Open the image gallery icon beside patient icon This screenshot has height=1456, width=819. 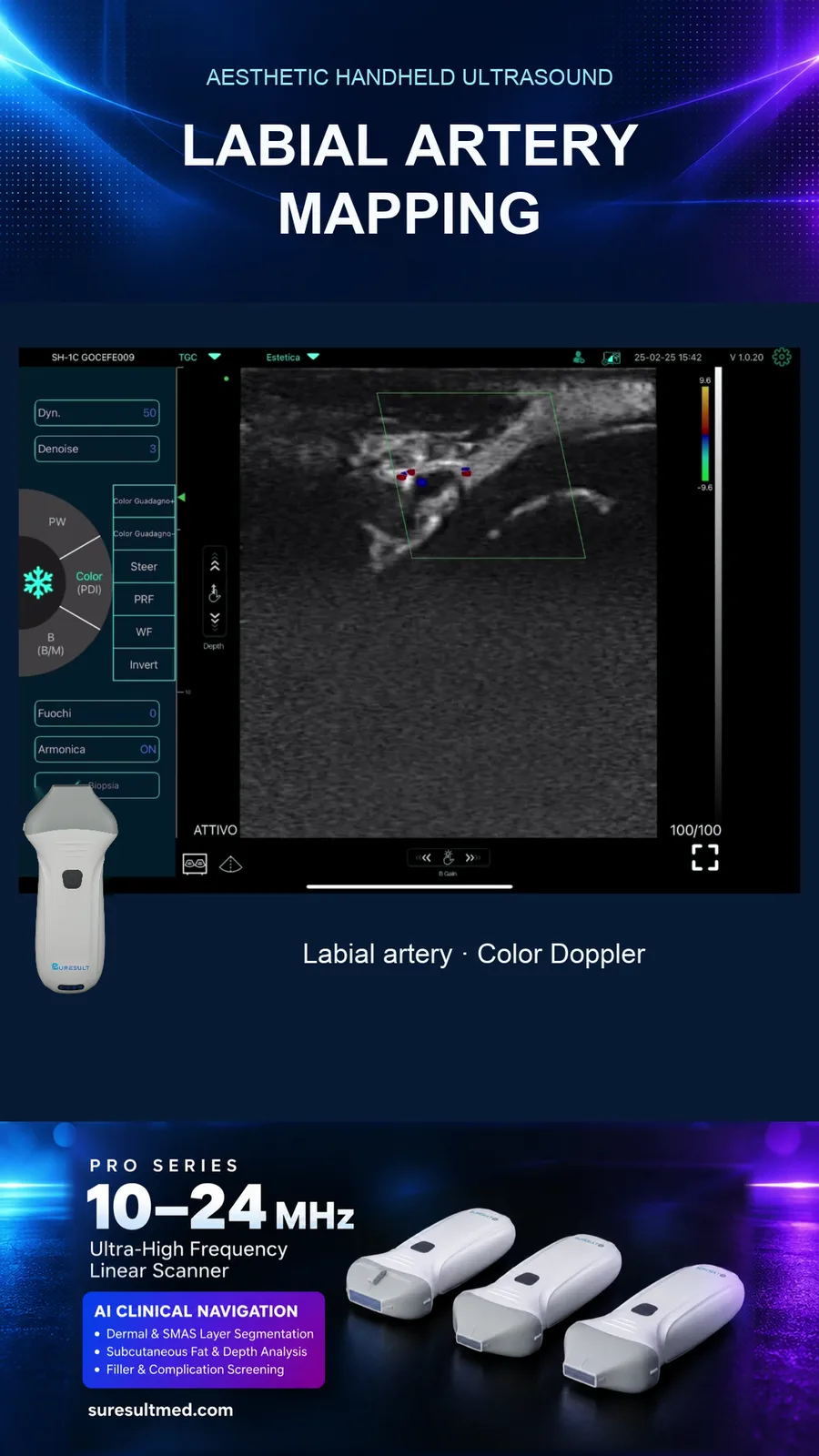click(x=612, y=358)
